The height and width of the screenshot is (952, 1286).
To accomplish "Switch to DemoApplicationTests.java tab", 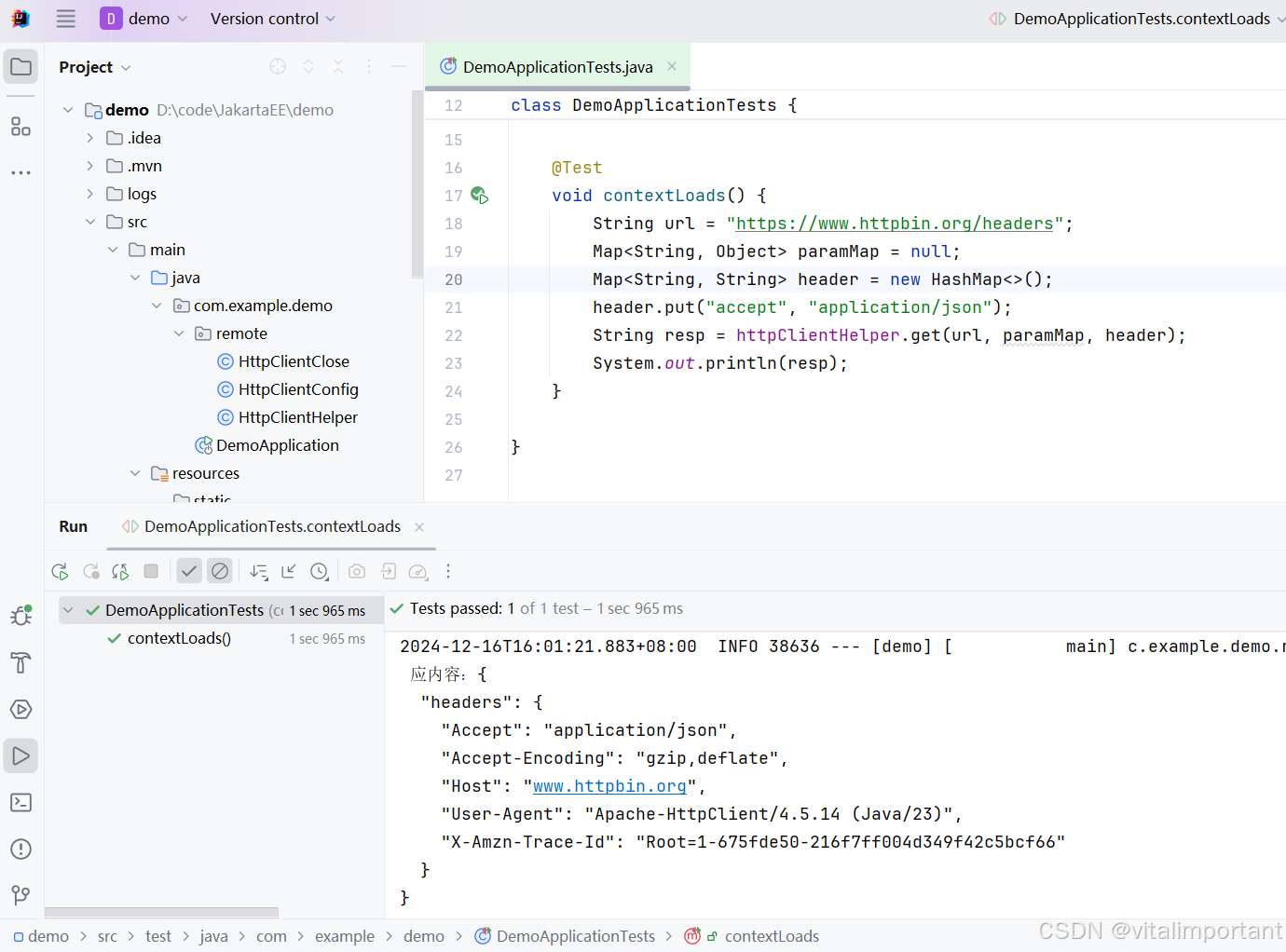I will [x=554, y=66].
